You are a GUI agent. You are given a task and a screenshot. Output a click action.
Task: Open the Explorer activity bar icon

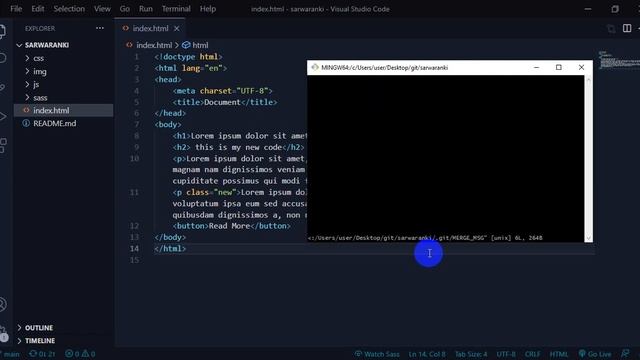coord(2,31)
